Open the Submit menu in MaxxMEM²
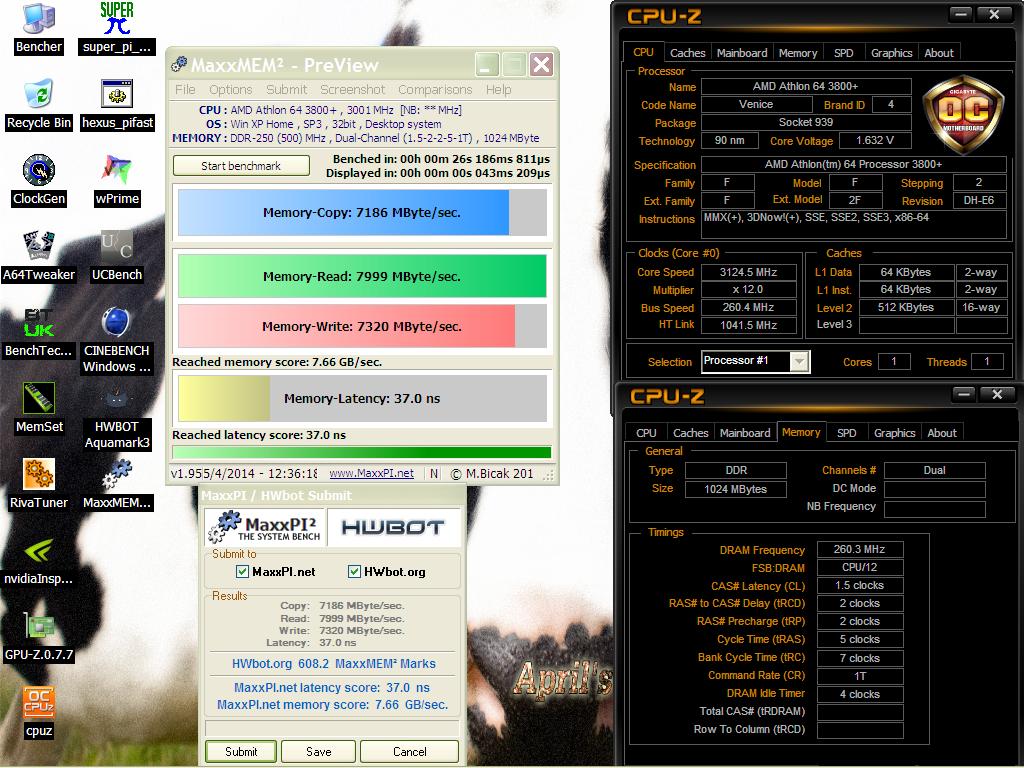The image size is (1024, 768). point(286,89)
